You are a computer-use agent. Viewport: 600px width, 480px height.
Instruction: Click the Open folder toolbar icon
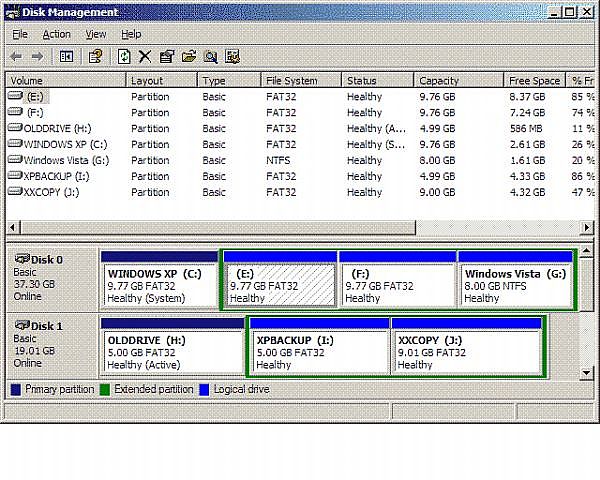coord(188,57)
